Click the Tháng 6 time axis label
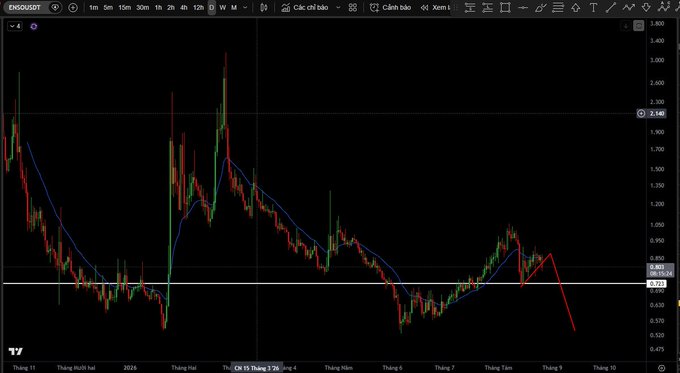 coord(392,368)
